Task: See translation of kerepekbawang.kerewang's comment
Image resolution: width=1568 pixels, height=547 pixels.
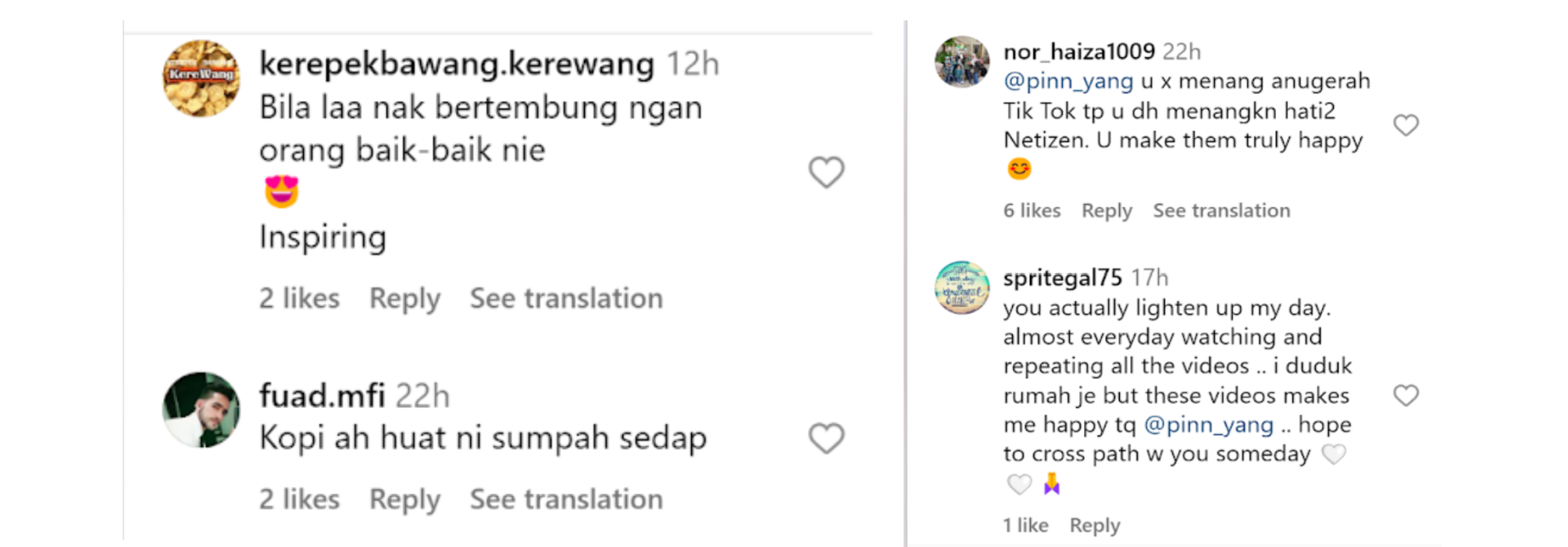Action: (x=566, y=299)
